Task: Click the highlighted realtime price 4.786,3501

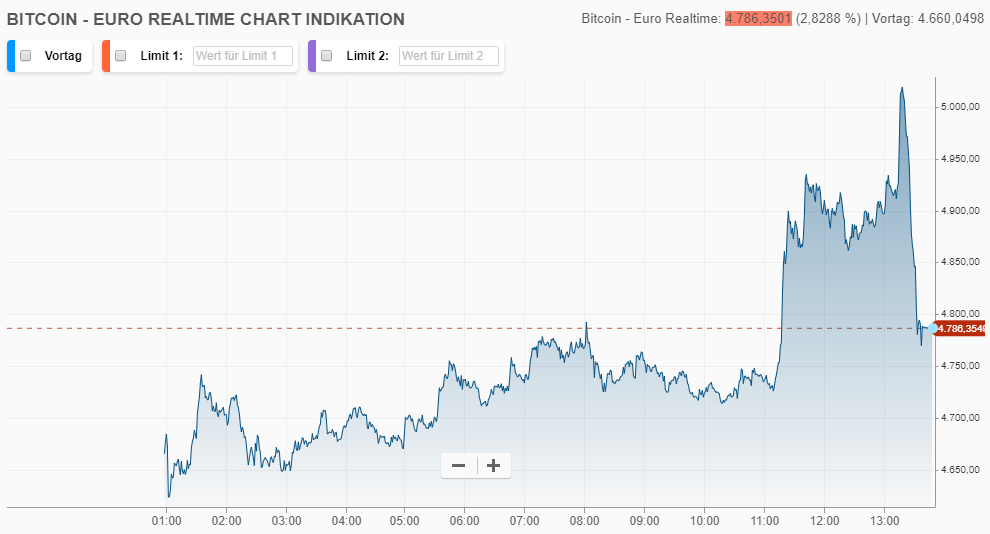Action: click(758, 19)
